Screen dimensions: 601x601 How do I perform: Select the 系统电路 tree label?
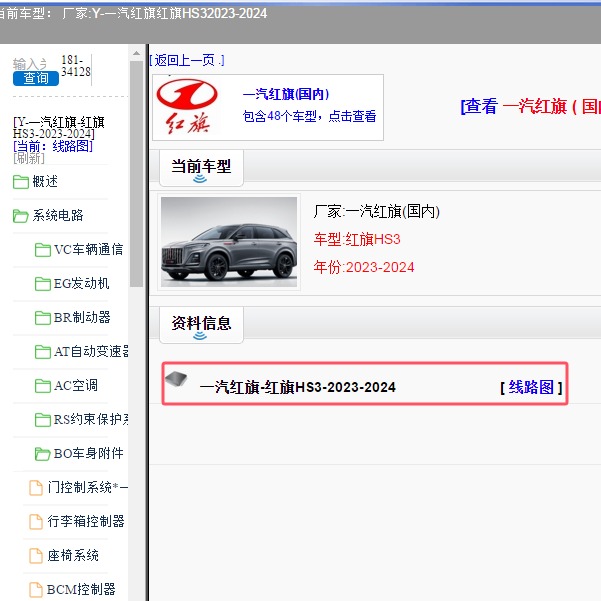(x=58, y=215)
